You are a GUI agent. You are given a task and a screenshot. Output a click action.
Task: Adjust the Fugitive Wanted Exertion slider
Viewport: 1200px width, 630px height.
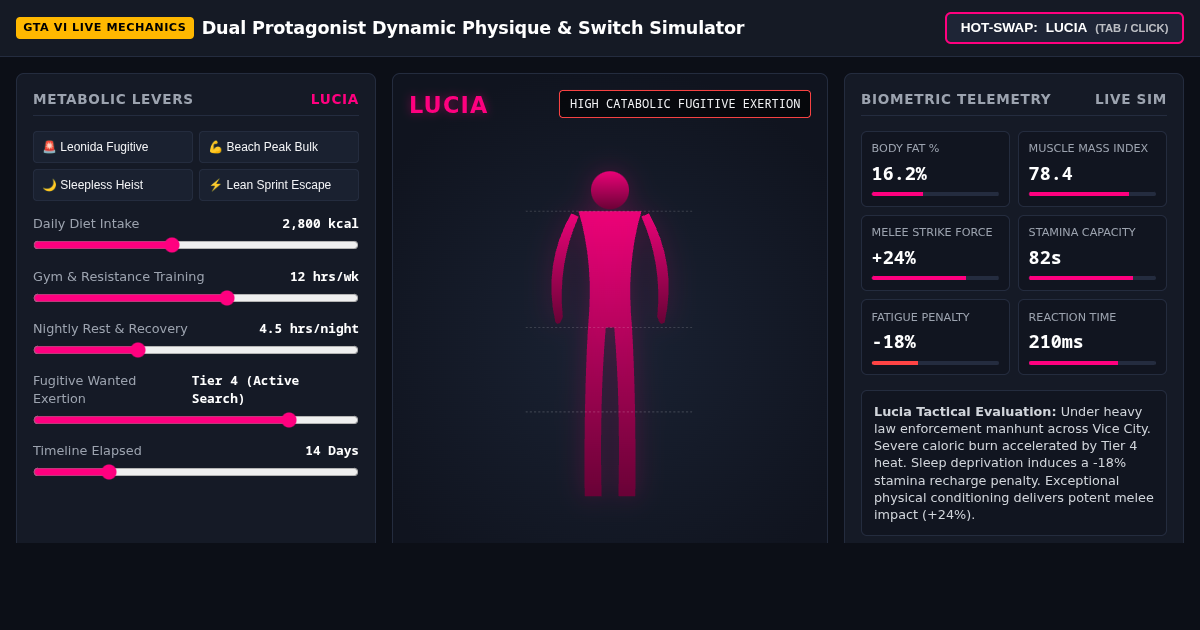[x=196, y=420]
